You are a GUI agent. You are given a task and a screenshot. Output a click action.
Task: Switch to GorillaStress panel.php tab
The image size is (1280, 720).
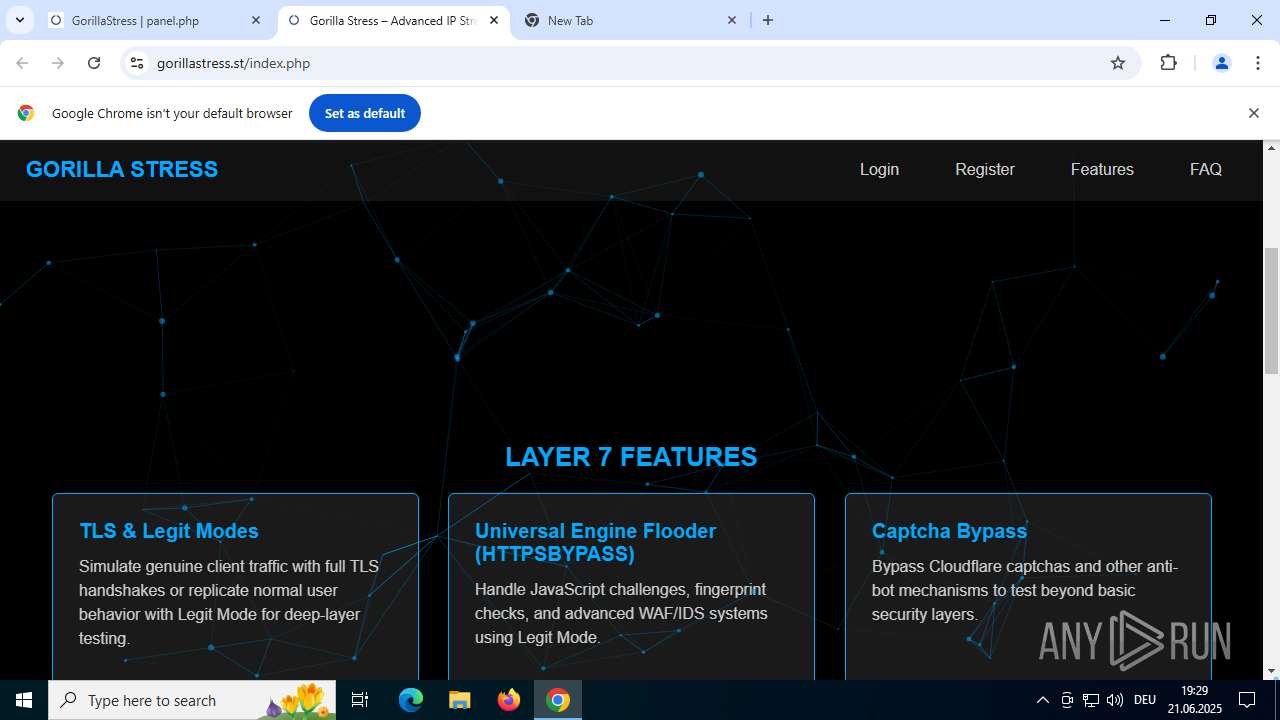155,20
